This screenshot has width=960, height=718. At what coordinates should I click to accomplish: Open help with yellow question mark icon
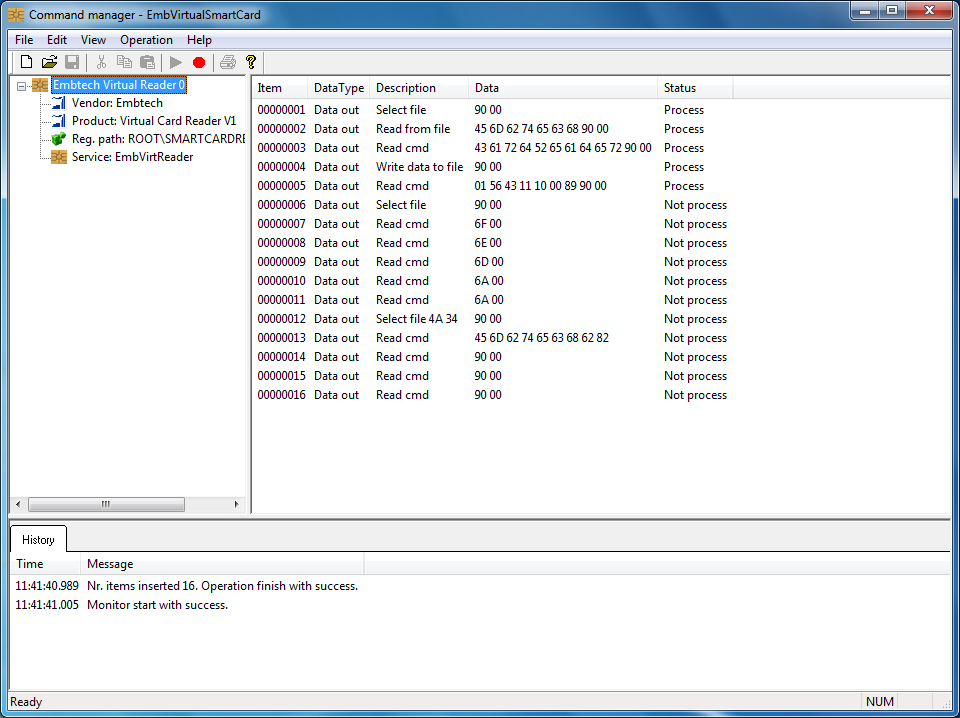coord(250,62)
